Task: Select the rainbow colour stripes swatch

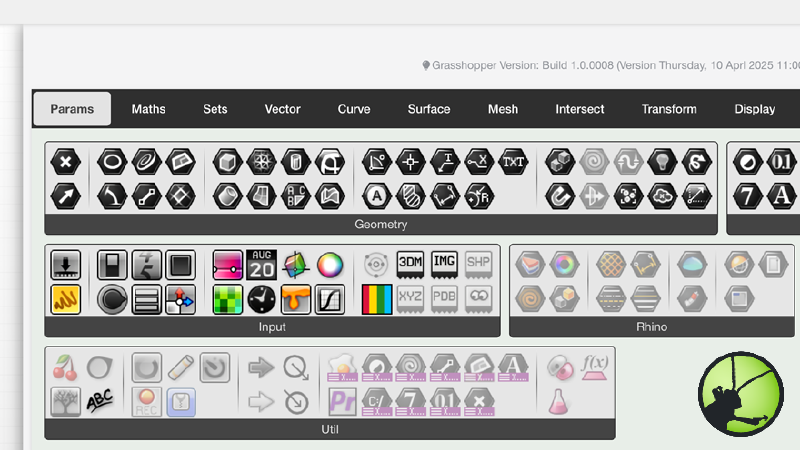Action: tap(377, 299)
